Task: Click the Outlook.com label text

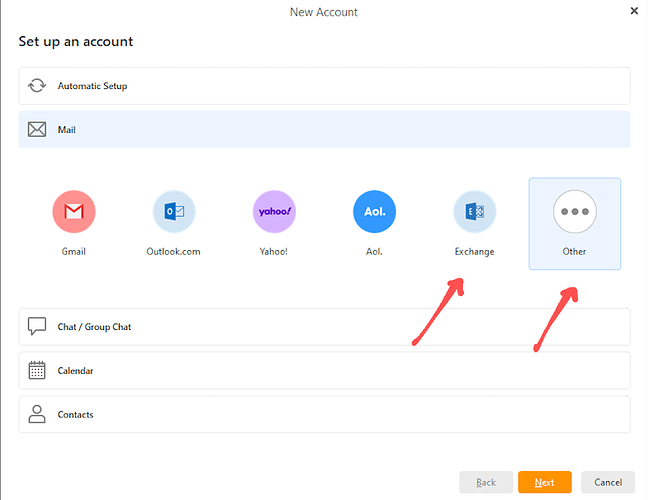Action: pyautogui.click(x=174, y=251)
